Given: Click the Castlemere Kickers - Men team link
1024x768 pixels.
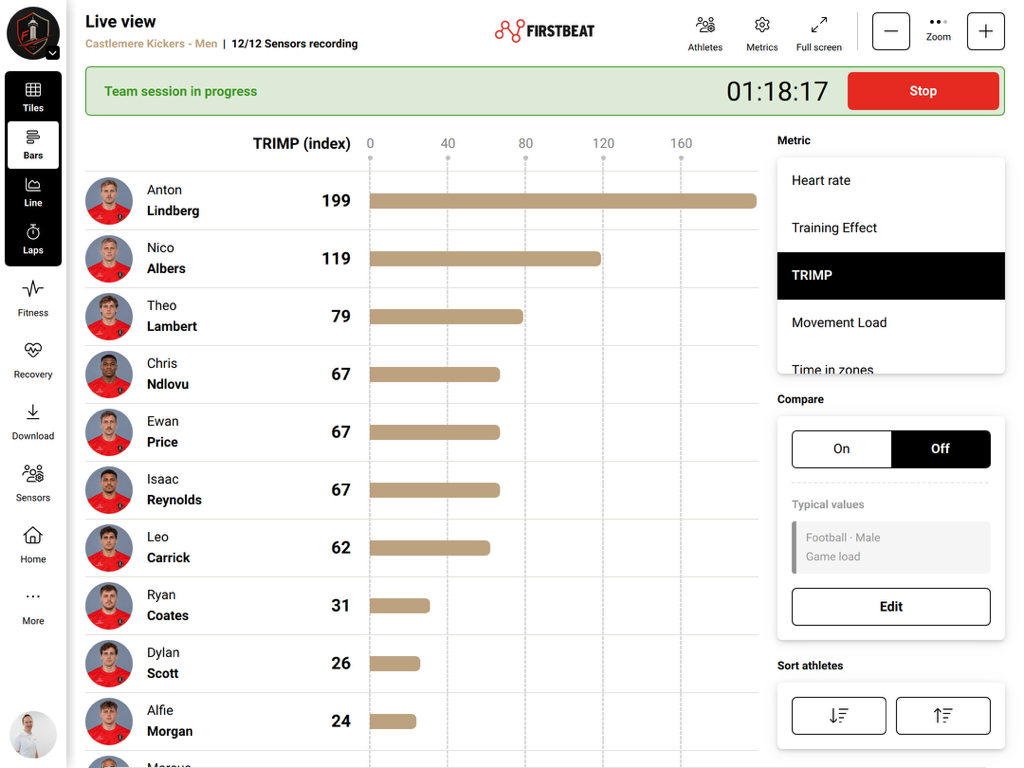Looking at the screenshot, I should [x=151, y=44].
